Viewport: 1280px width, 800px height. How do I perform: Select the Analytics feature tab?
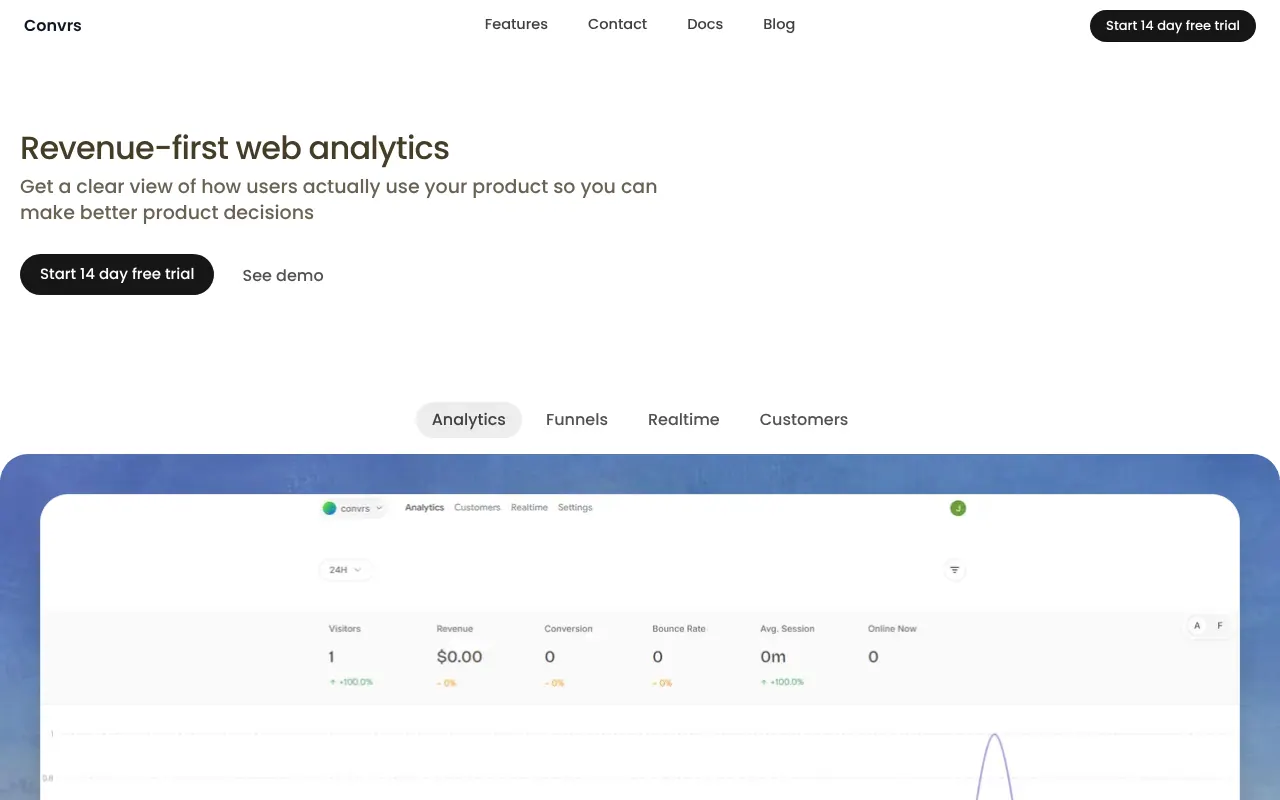469,419
